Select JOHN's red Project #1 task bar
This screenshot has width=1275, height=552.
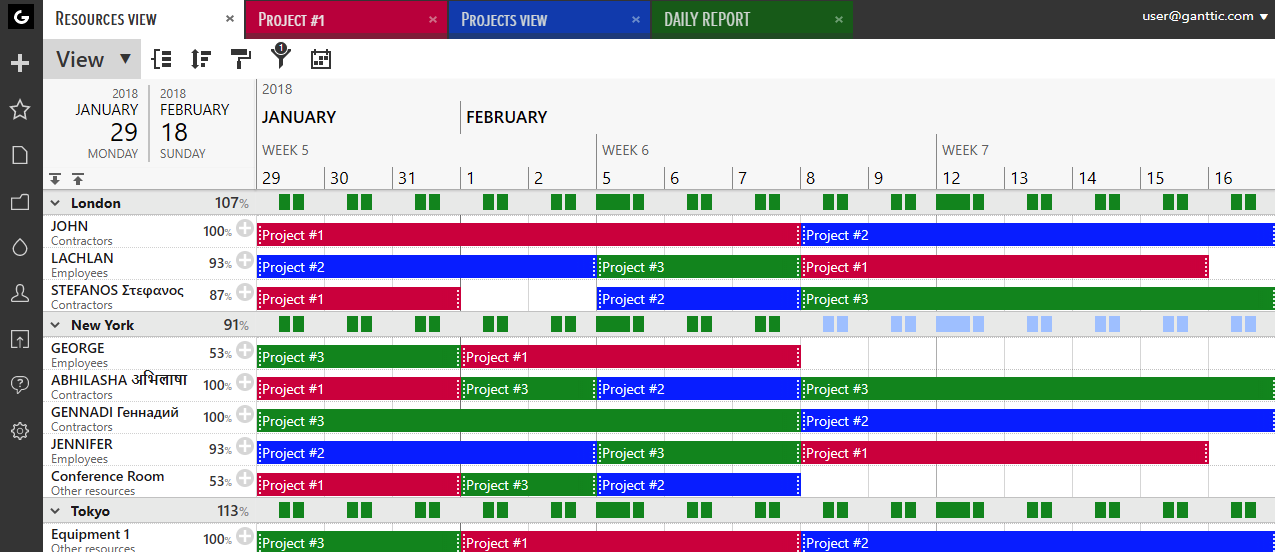click(x=528, y=235)
